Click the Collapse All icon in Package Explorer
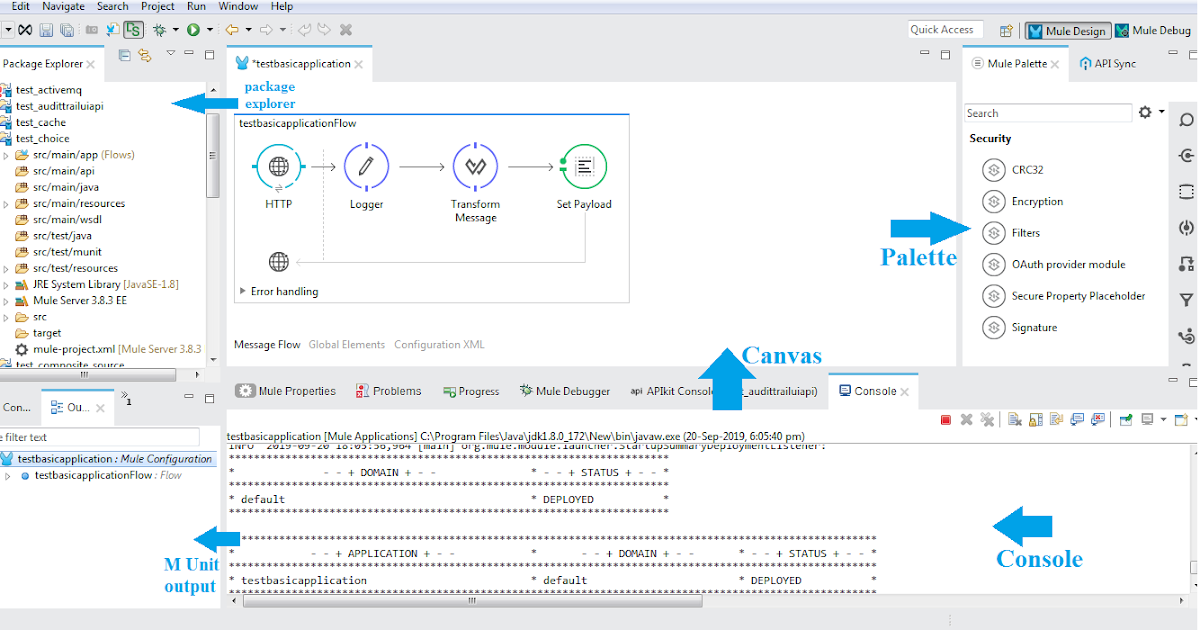 [x=125, y=56]
